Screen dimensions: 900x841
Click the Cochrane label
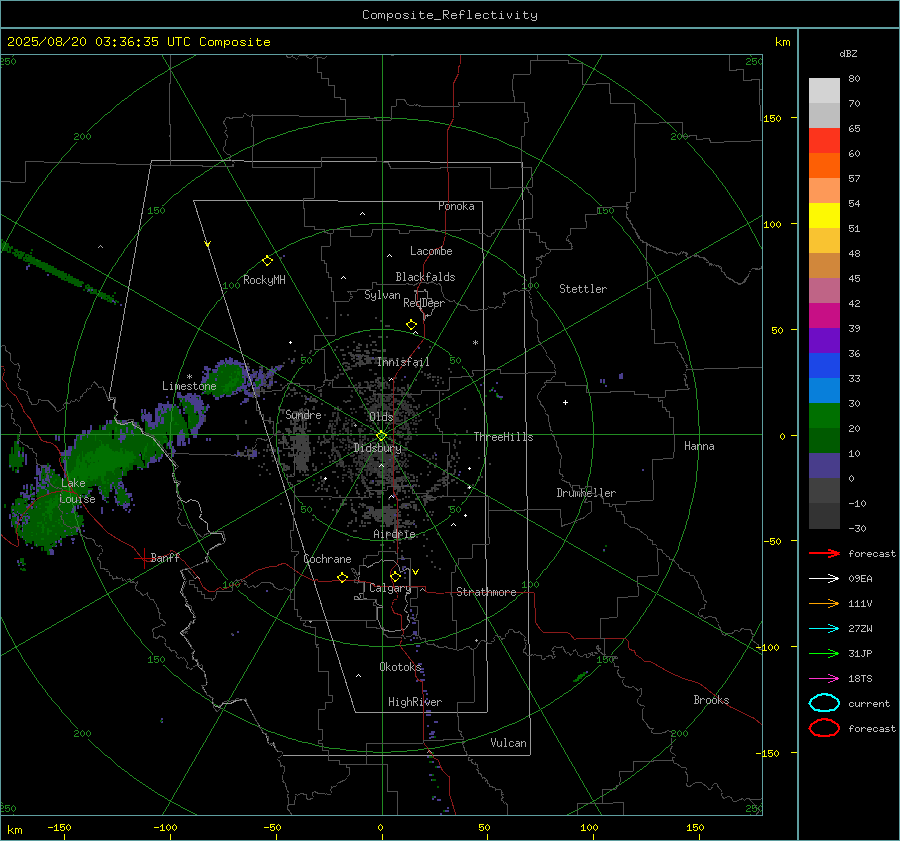327,559
